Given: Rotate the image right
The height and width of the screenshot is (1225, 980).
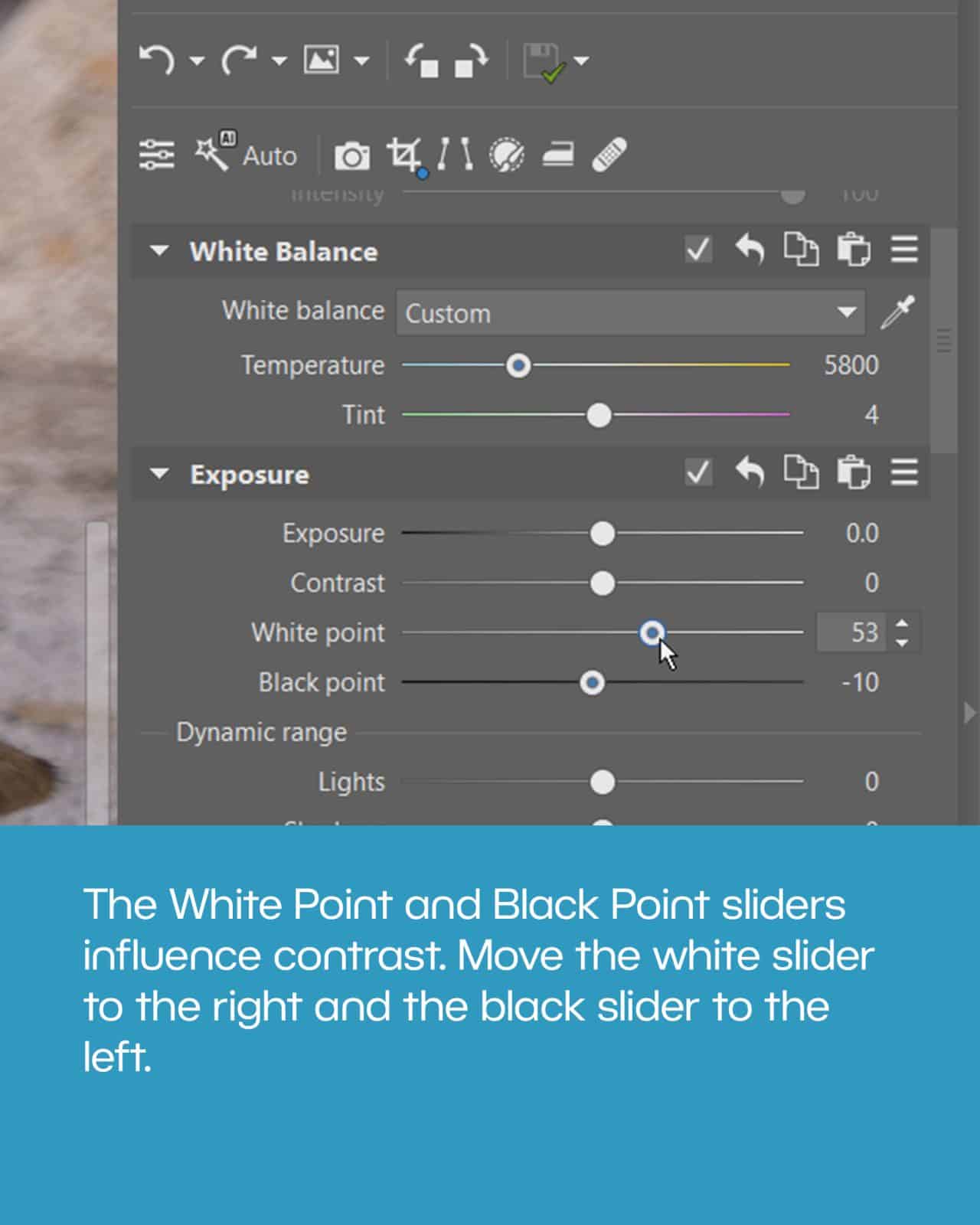Looking at the screenshot, I should [x=472, y=60].
